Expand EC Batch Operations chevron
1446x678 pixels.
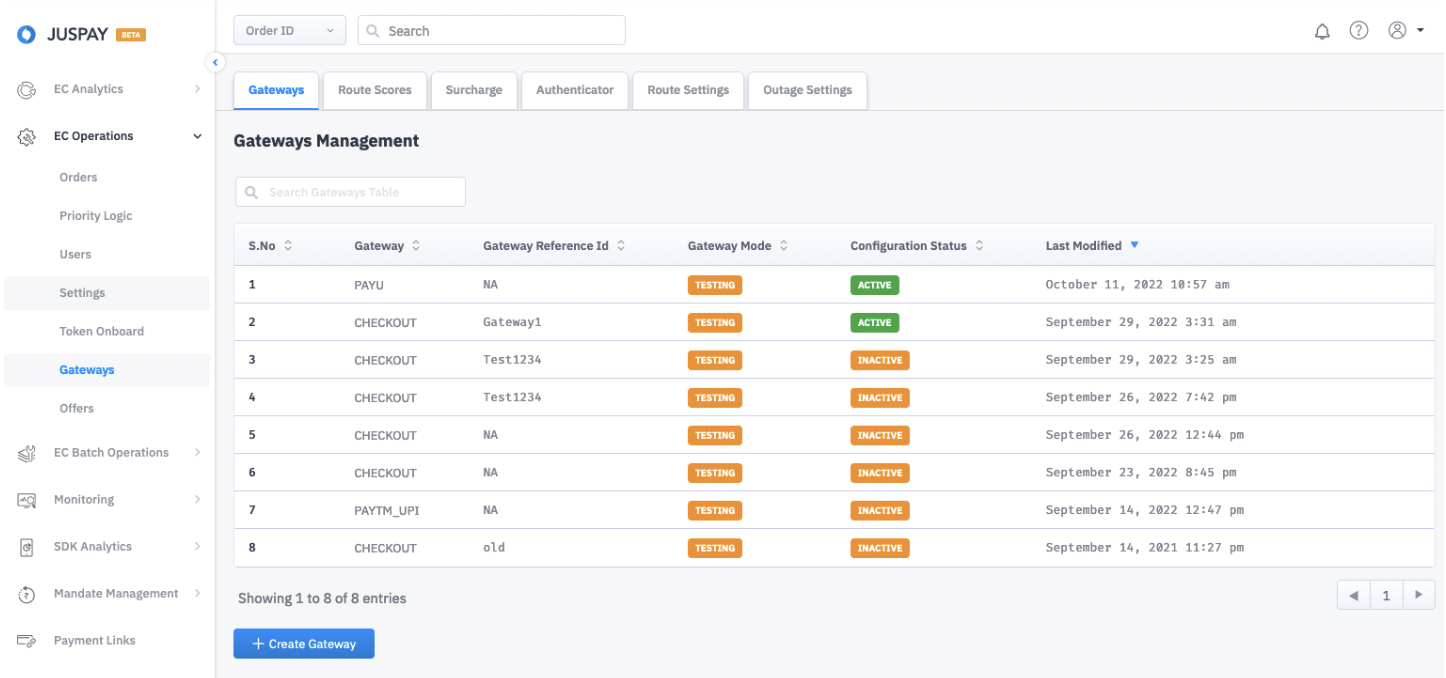pyautogui.click(x=197, y=452)
